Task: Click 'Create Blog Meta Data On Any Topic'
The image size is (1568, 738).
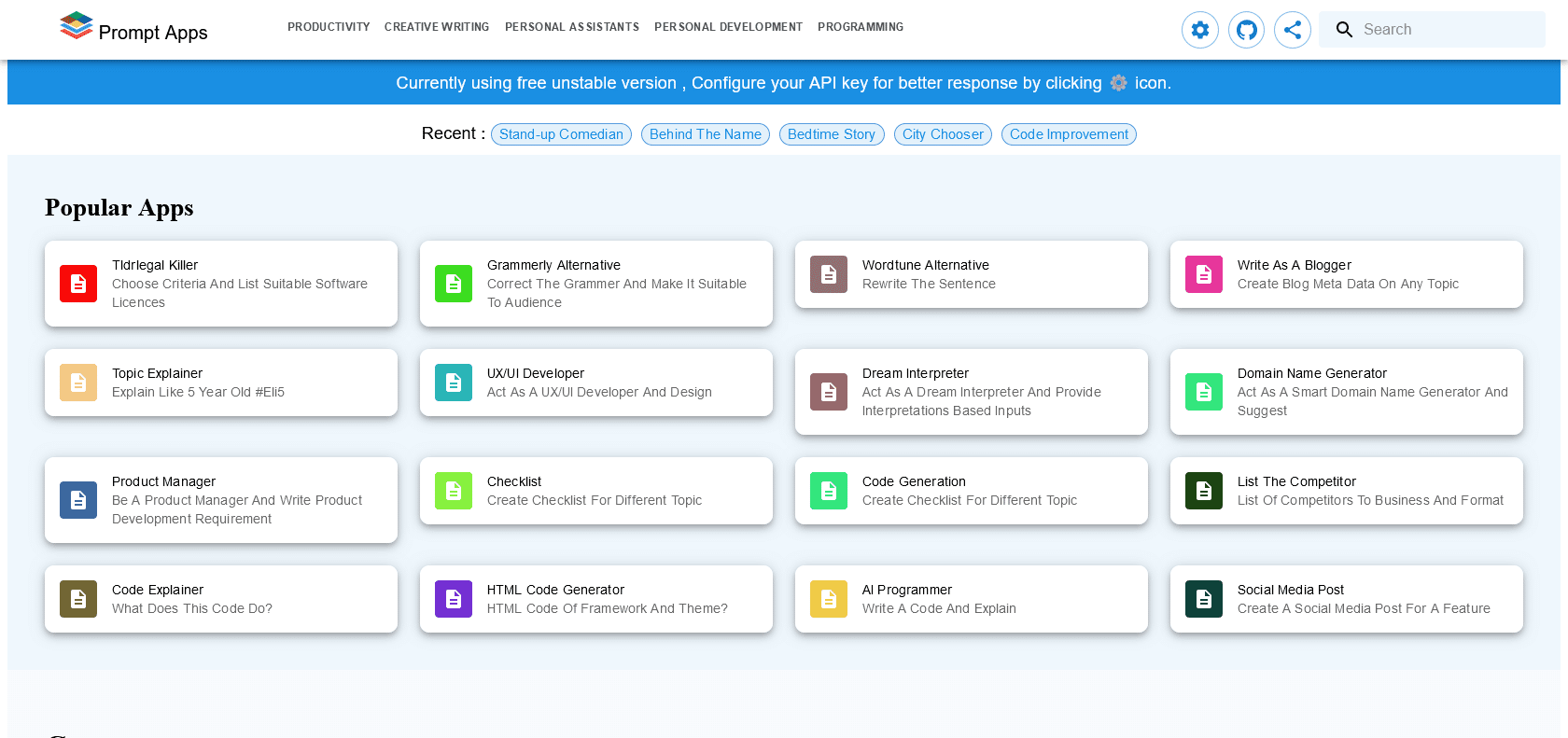Action: pos(1348,284)
